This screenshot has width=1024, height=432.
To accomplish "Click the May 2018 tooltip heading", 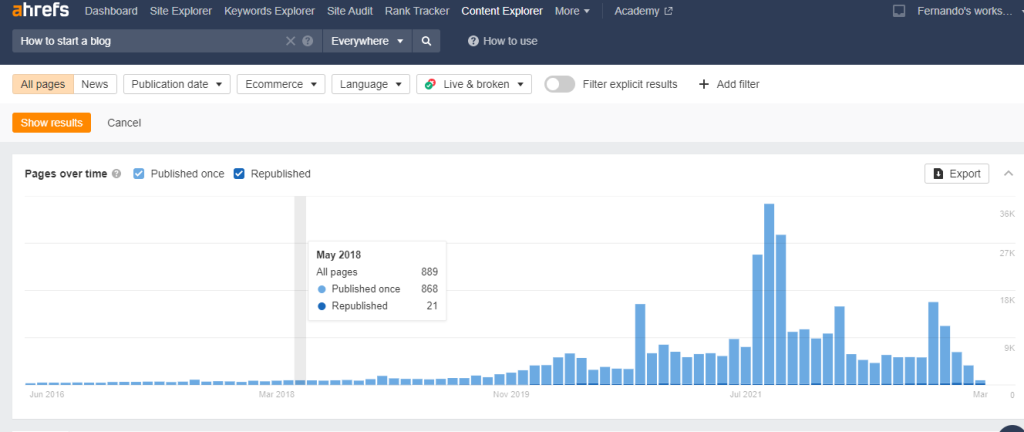I will pyautogui.click(x=338, y=255).
